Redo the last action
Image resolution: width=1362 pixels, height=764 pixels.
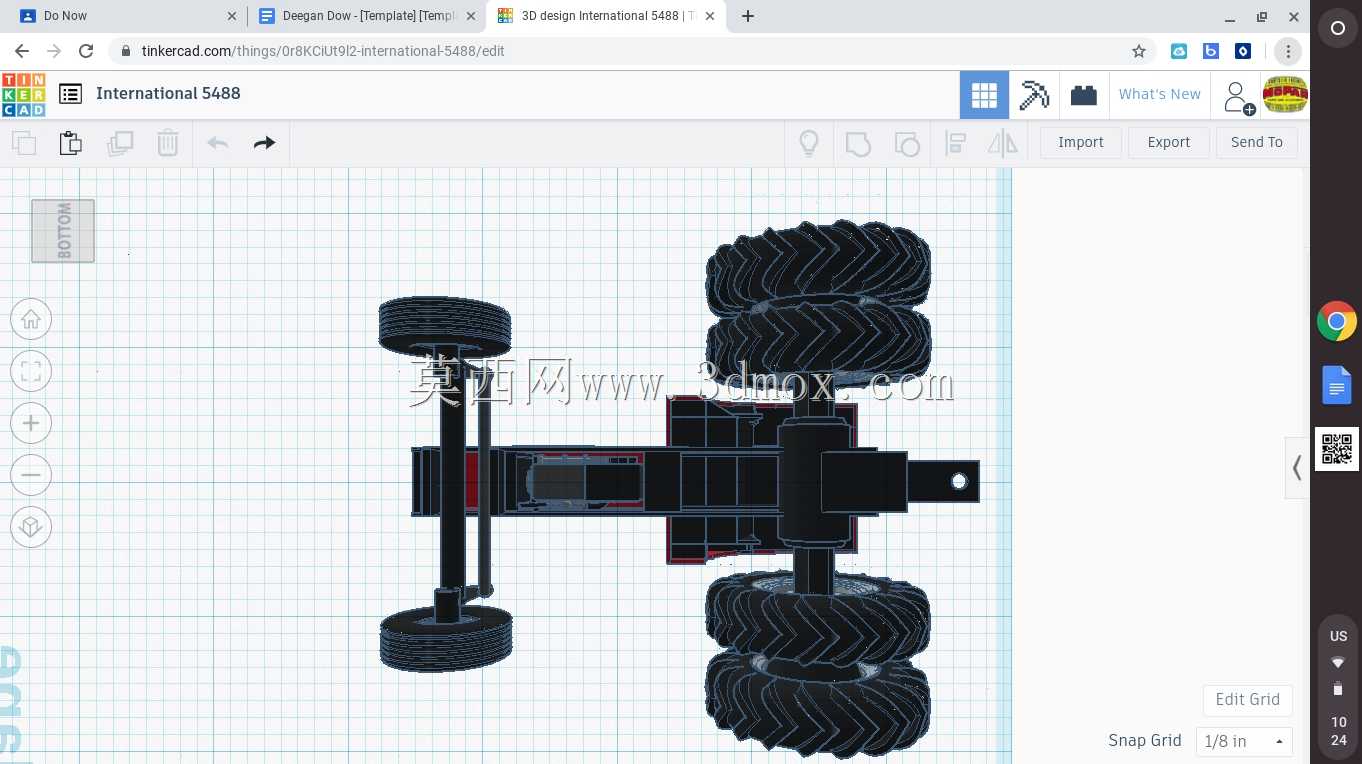[264, 143]
